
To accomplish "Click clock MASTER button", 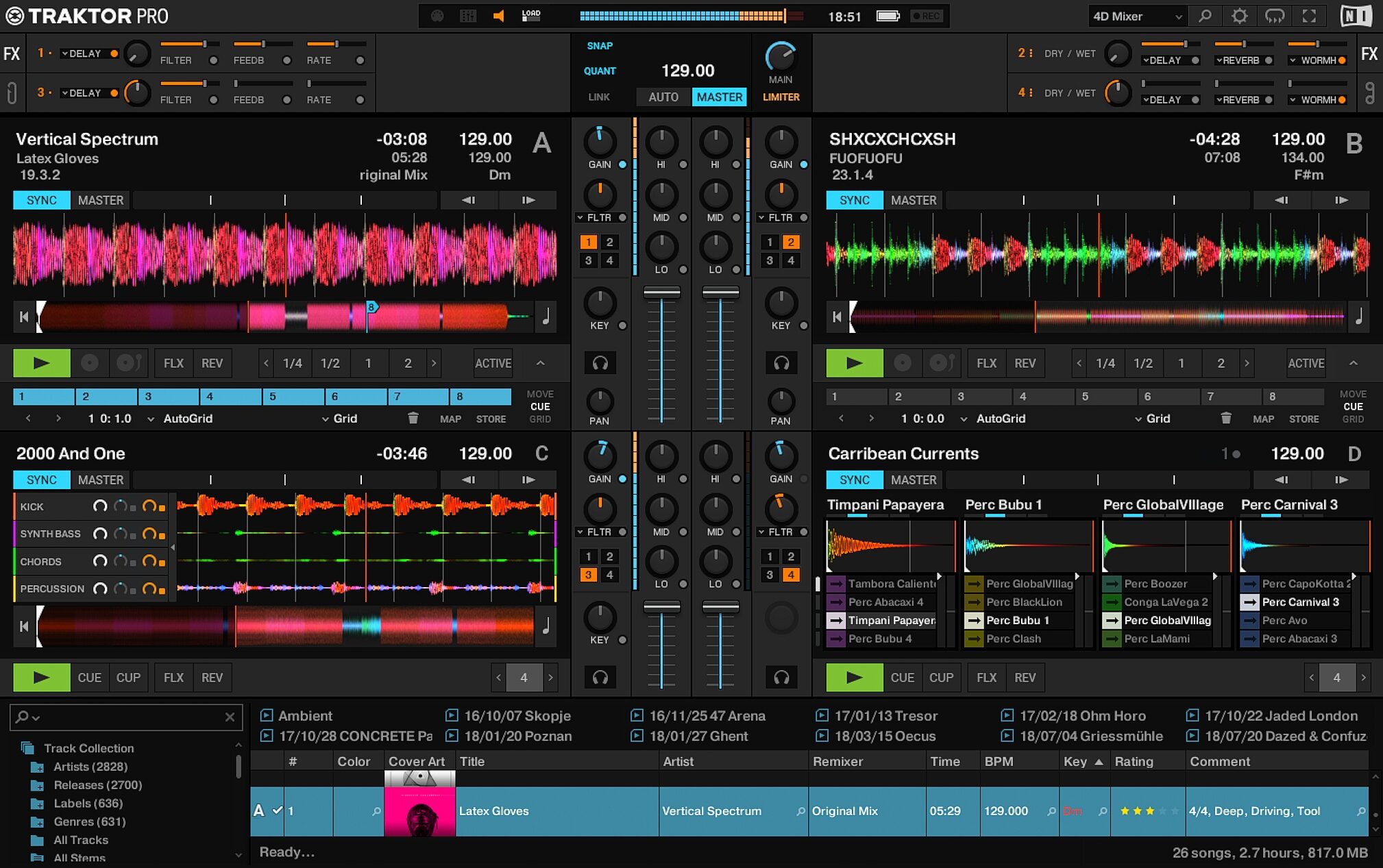I will click(719, 97).
